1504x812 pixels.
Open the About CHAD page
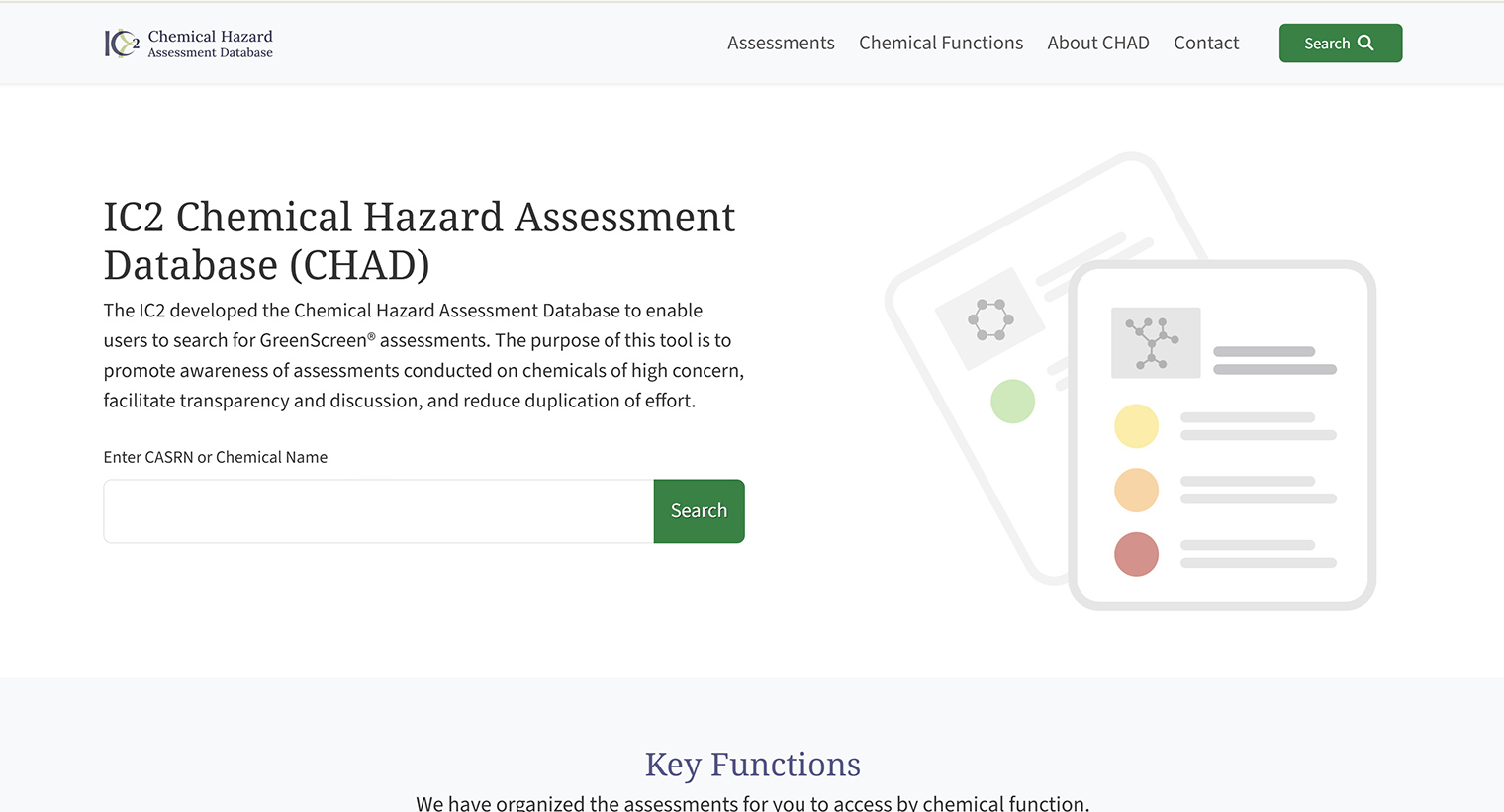pos(1098,44)
